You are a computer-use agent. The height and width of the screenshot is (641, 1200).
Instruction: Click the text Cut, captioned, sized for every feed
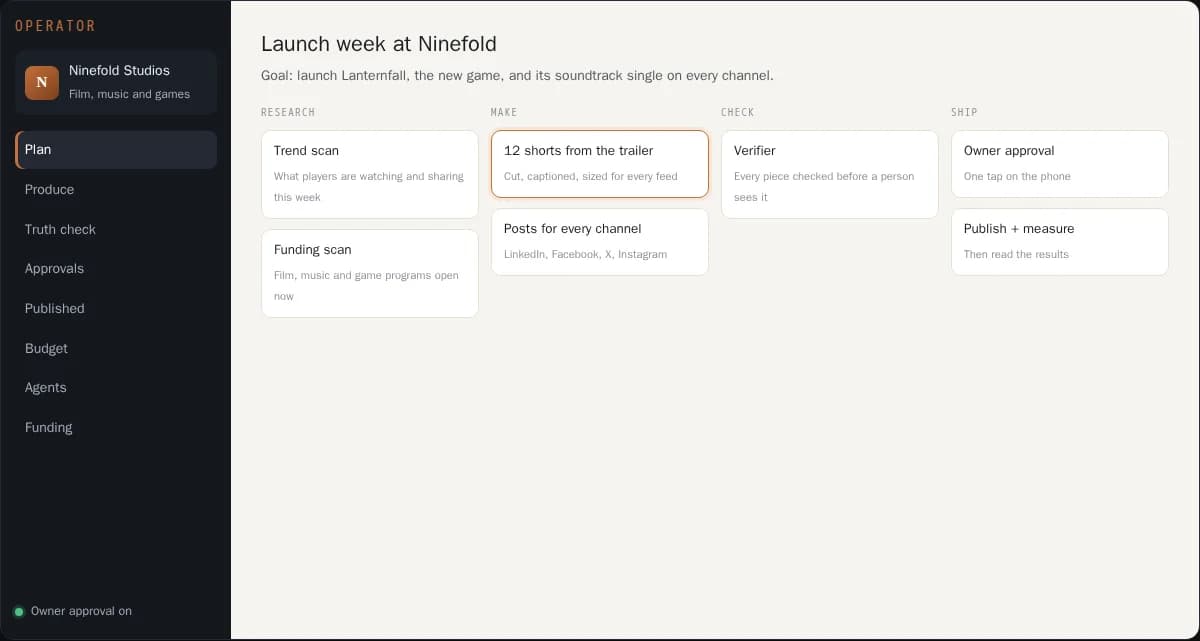591,176
